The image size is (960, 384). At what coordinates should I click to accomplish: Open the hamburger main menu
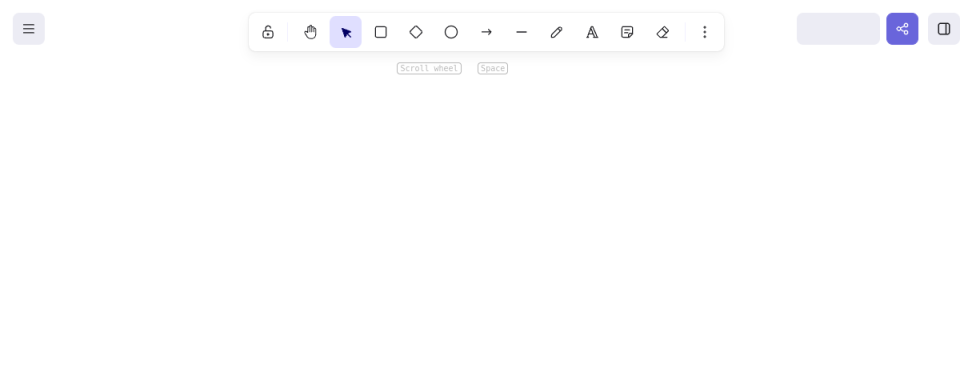tap(29, 29)
